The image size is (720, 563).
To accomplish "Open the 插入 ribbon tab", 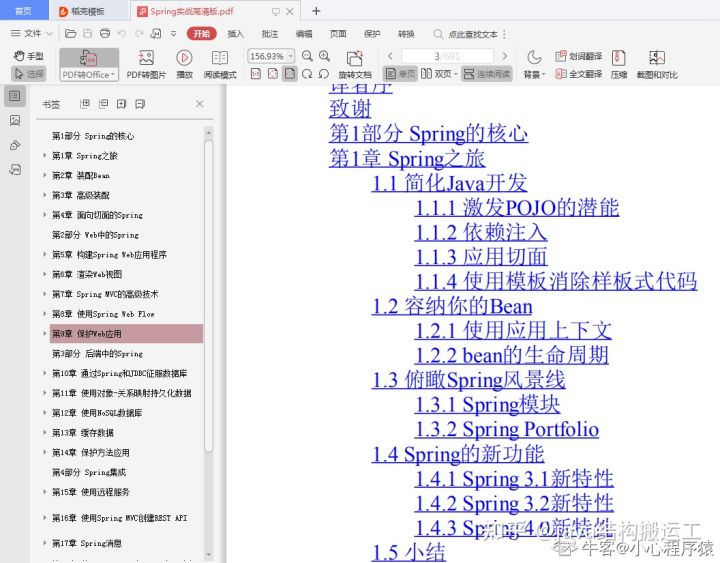I will pos(235,34).
